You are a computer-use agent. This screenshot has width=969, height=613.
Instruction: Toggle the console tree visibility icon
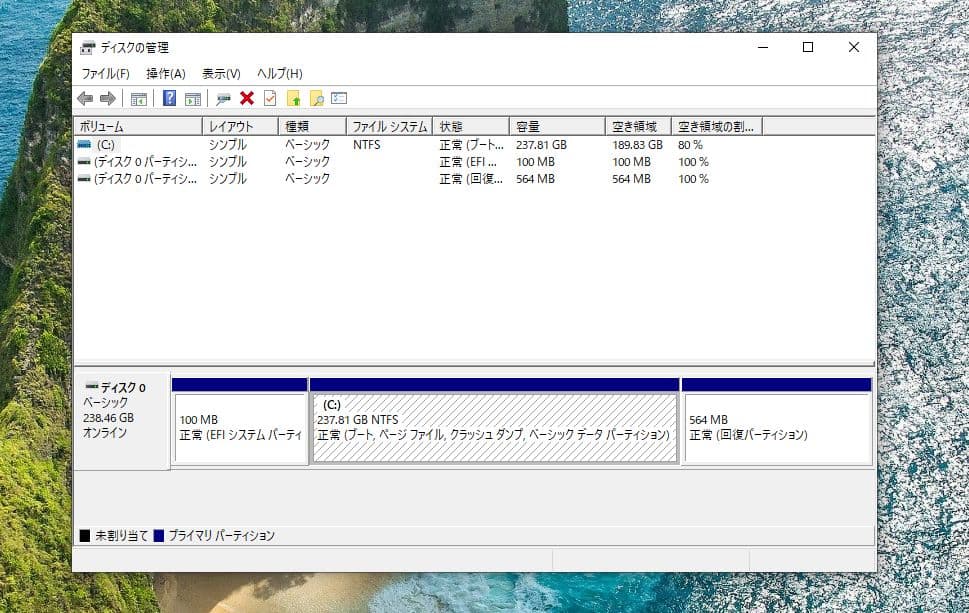(138, 98)
